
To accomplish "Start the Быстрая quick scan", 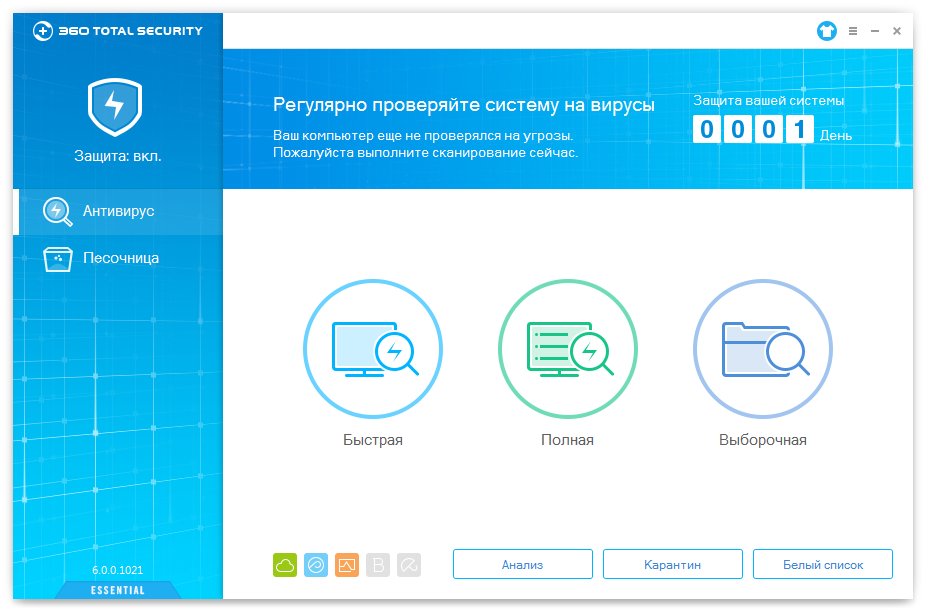I will click(373, 349).
